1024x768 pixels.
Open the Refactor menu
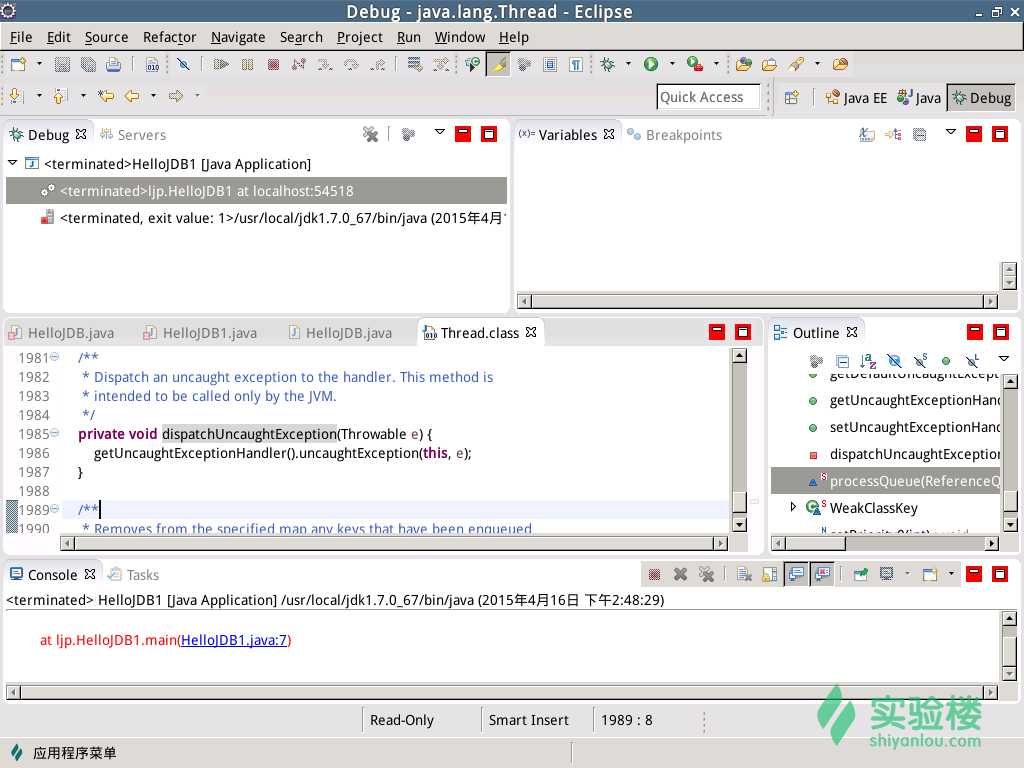pyautogui.click(x=169, y=37)
